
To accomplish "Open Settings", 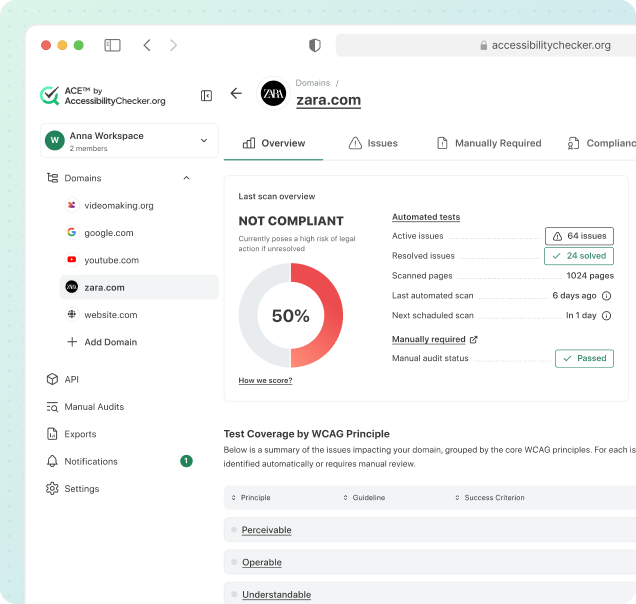I will click(x=73, y=488).
